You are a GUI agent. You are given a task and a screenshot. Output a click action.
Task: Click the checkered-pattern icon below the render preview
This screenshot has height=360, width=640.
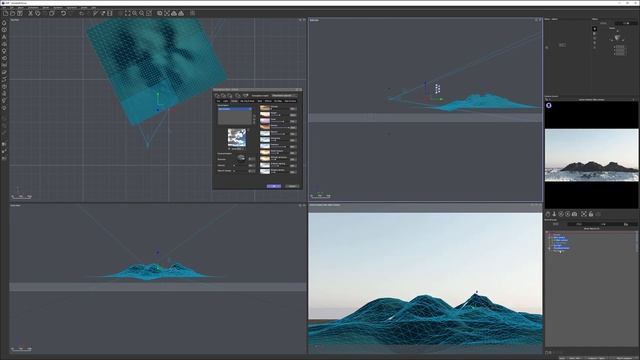point(584,214)
